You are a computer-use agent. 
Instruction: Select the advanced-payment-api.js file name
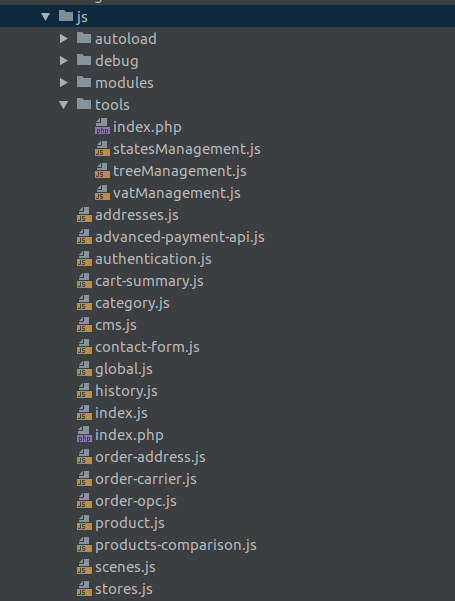pos(180,237)
